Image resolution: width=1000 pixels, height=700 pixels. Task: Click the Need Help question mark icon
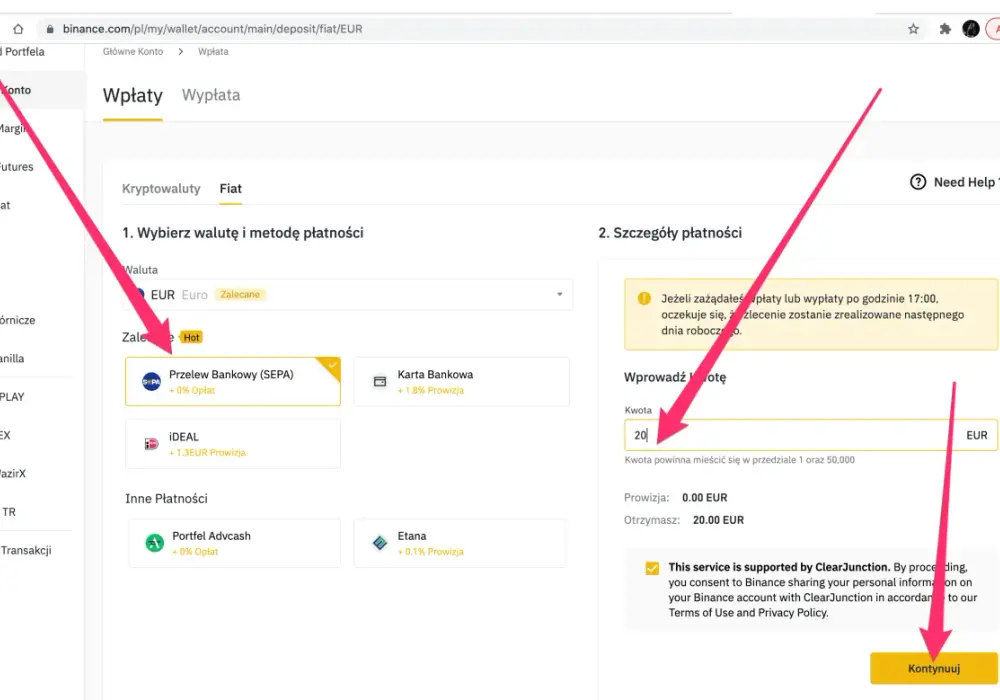[x=918, y=182]
